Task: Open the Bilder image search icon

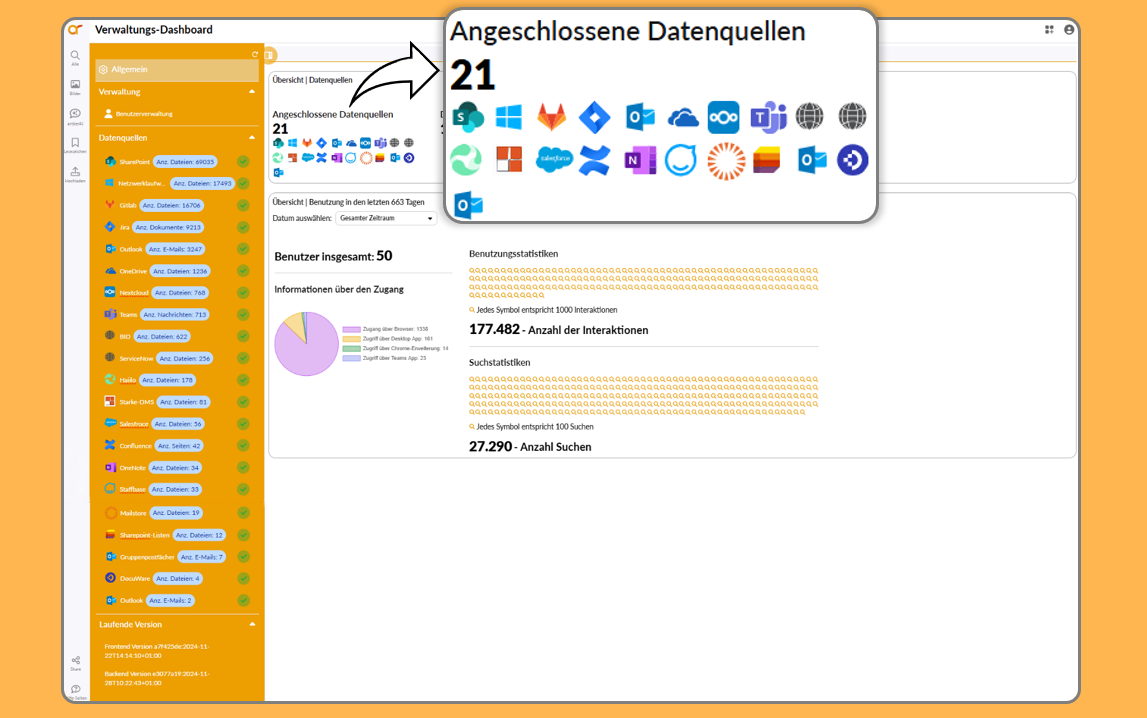Action: click(x=75, y=85)
